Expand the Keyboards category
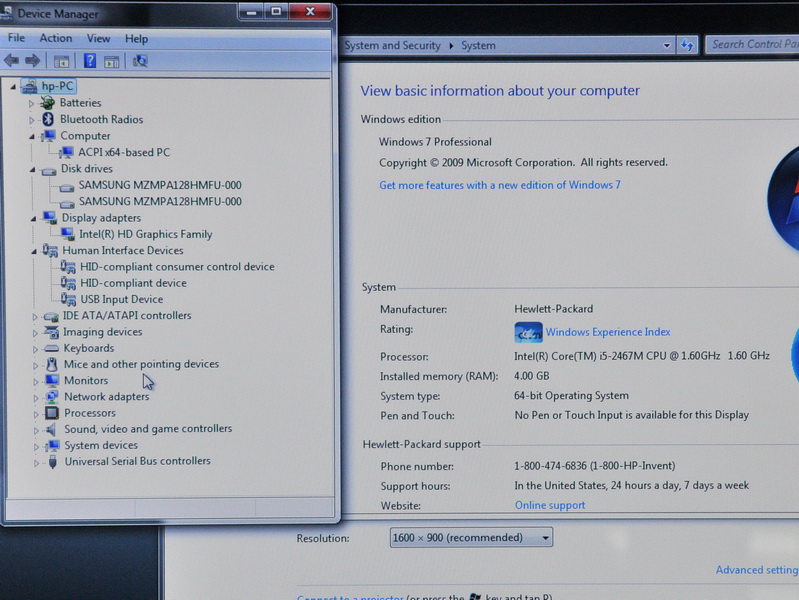The height and width of the screenshot is (600, 799). point(35,349)
